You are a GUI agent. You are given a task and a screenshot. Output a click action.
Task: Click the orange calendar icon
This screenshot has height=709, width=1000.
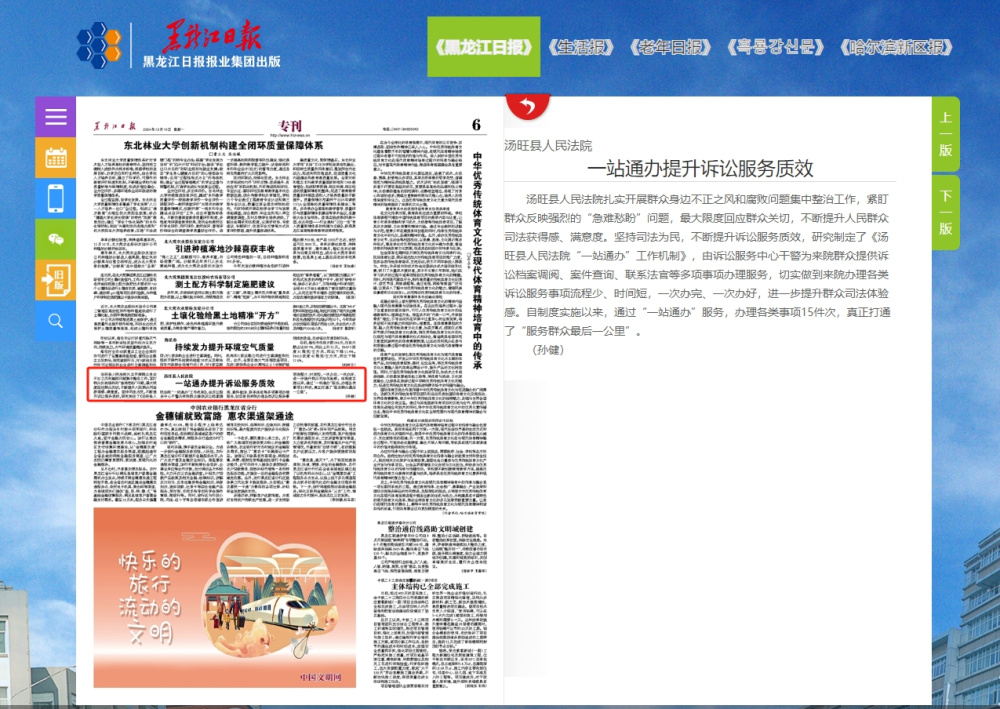55,157
